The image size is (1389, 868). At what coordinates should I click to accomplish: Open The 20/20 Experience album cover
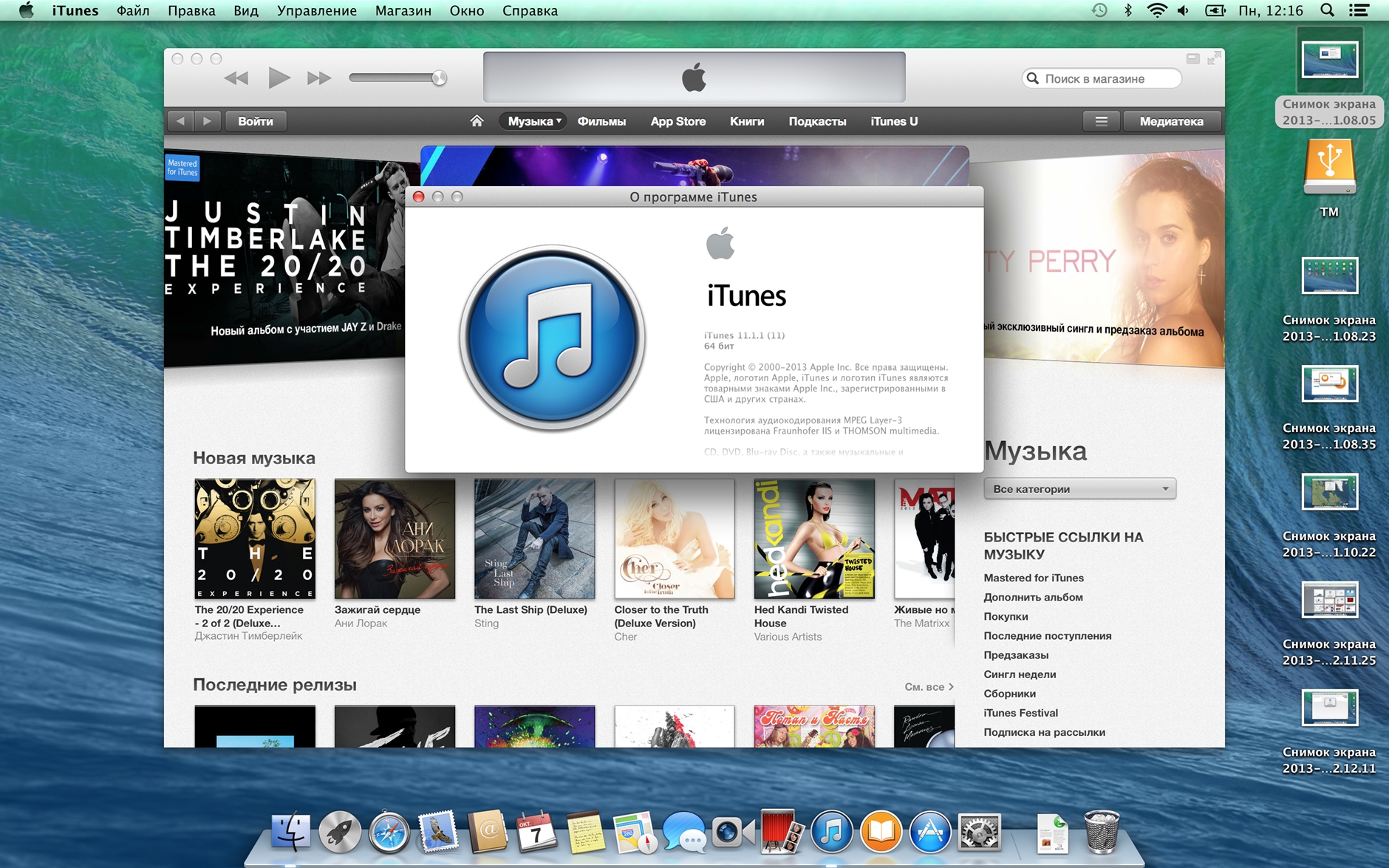click(x=255, y=539)
